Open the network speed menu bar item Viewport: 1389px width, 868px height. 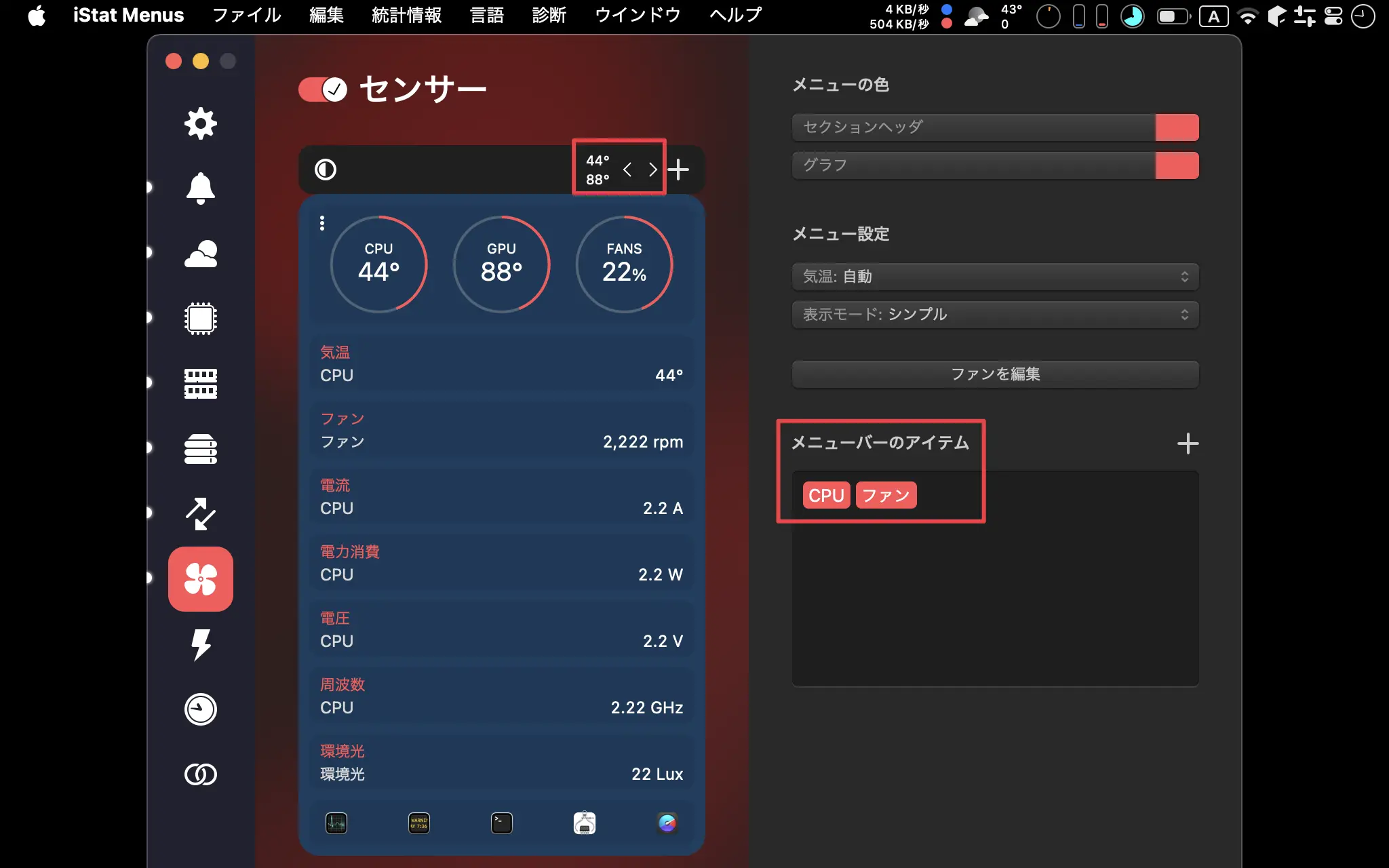point(911,16)
